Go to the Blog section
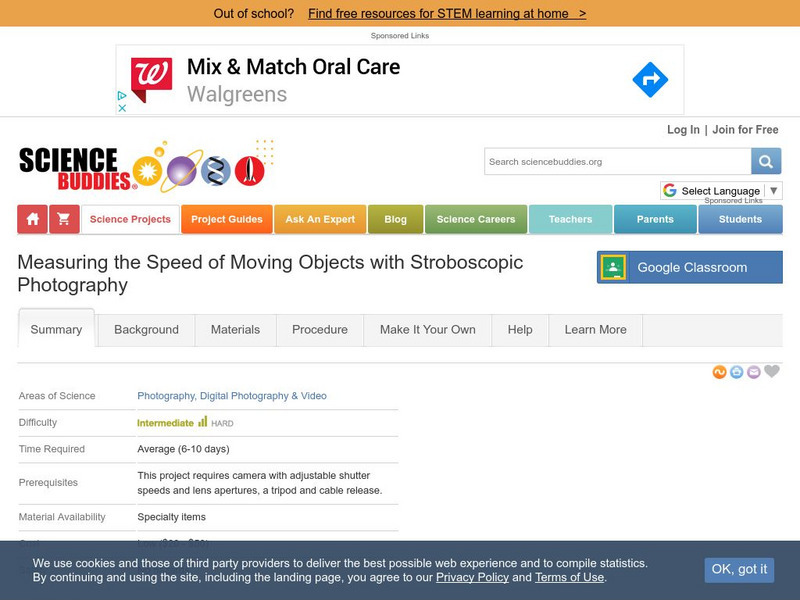 pyautogui.click(x=395, y=219)
